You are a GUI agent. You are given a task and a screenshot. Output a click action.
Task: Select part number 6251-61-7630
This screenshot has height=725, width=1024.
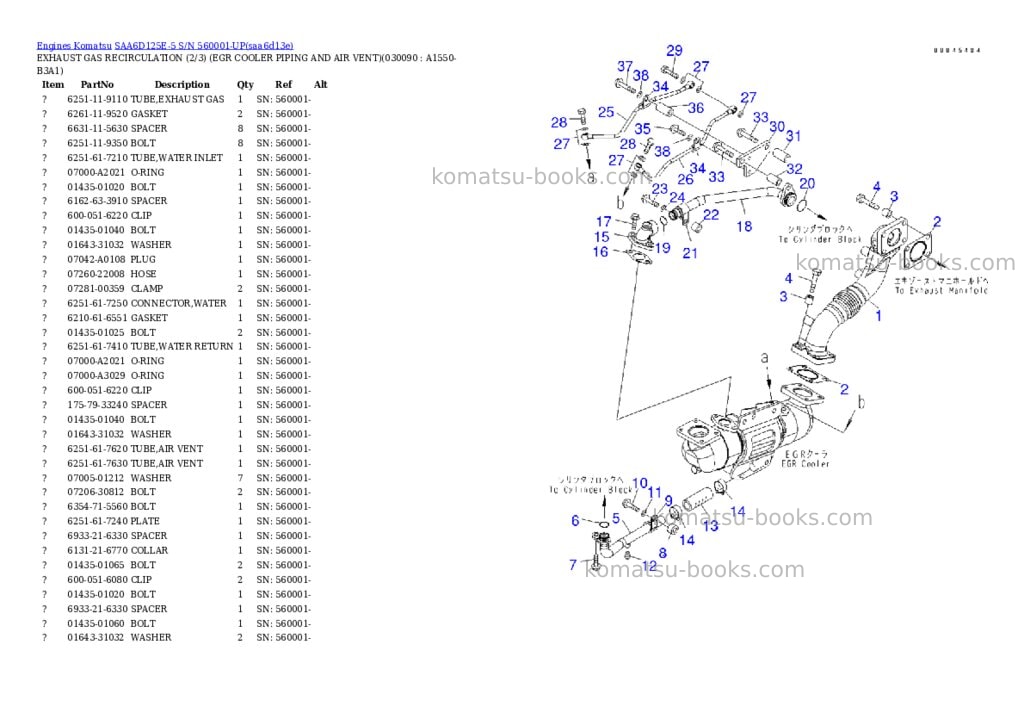point(98,463)
